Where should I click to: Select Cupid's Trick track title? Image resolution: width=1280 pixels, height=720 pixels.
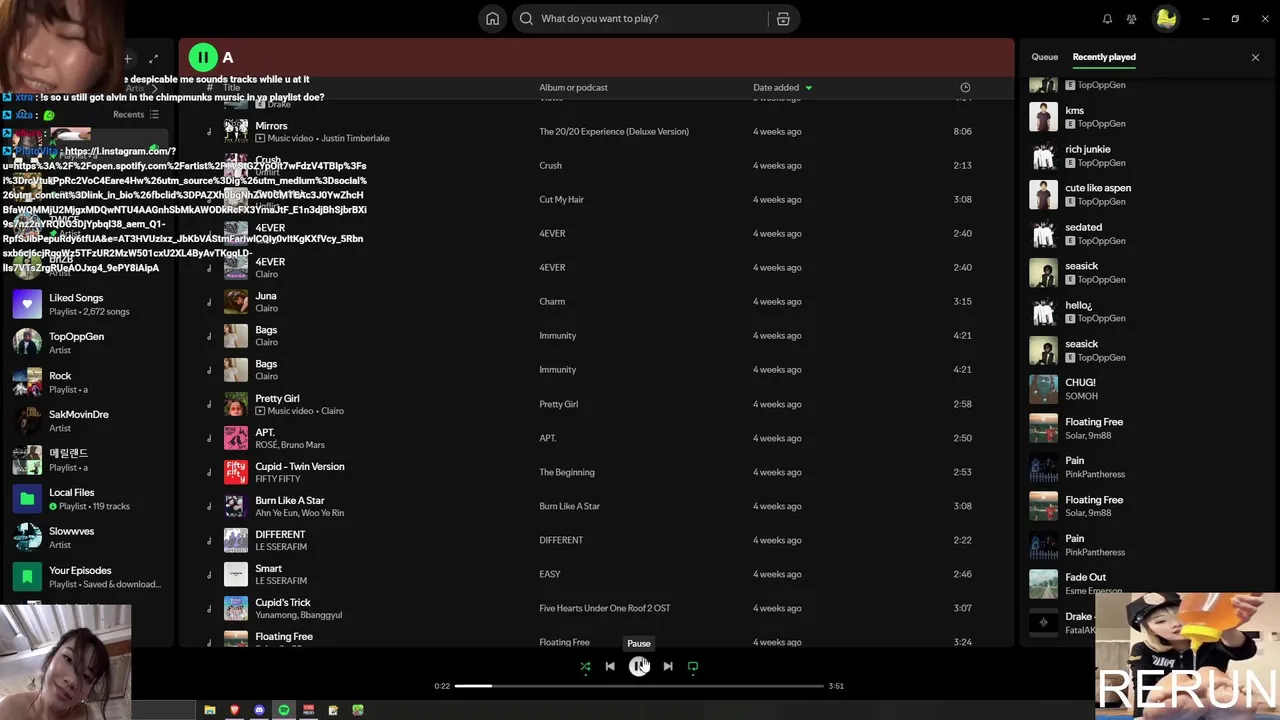click(x=283, y=602)
